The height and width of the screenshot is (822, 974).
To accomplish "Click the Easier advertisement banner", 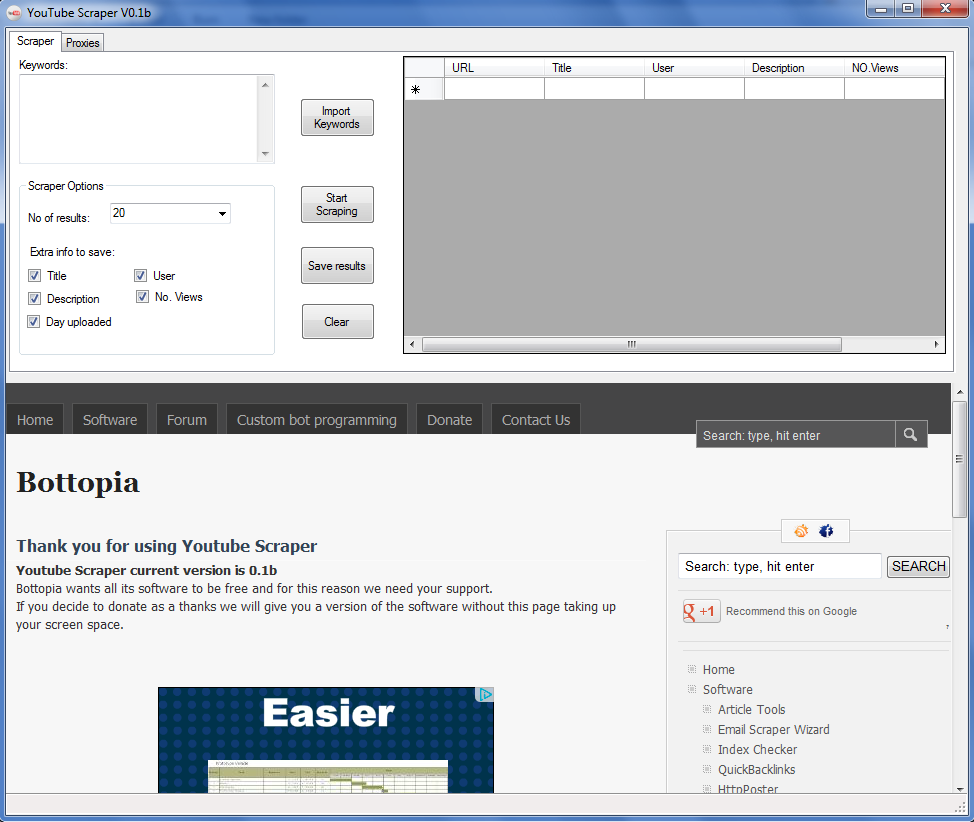I will [x=326, y=739].
